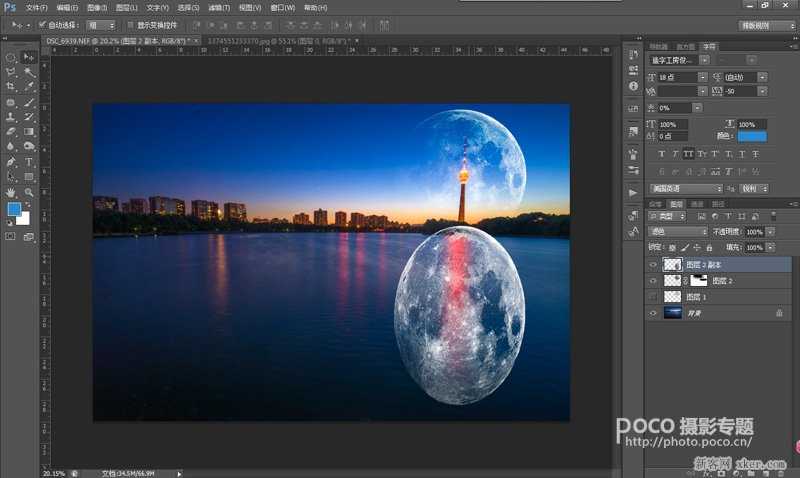
Task: Open the font size 18点 dropdown
Action: (x=703, y=77)
